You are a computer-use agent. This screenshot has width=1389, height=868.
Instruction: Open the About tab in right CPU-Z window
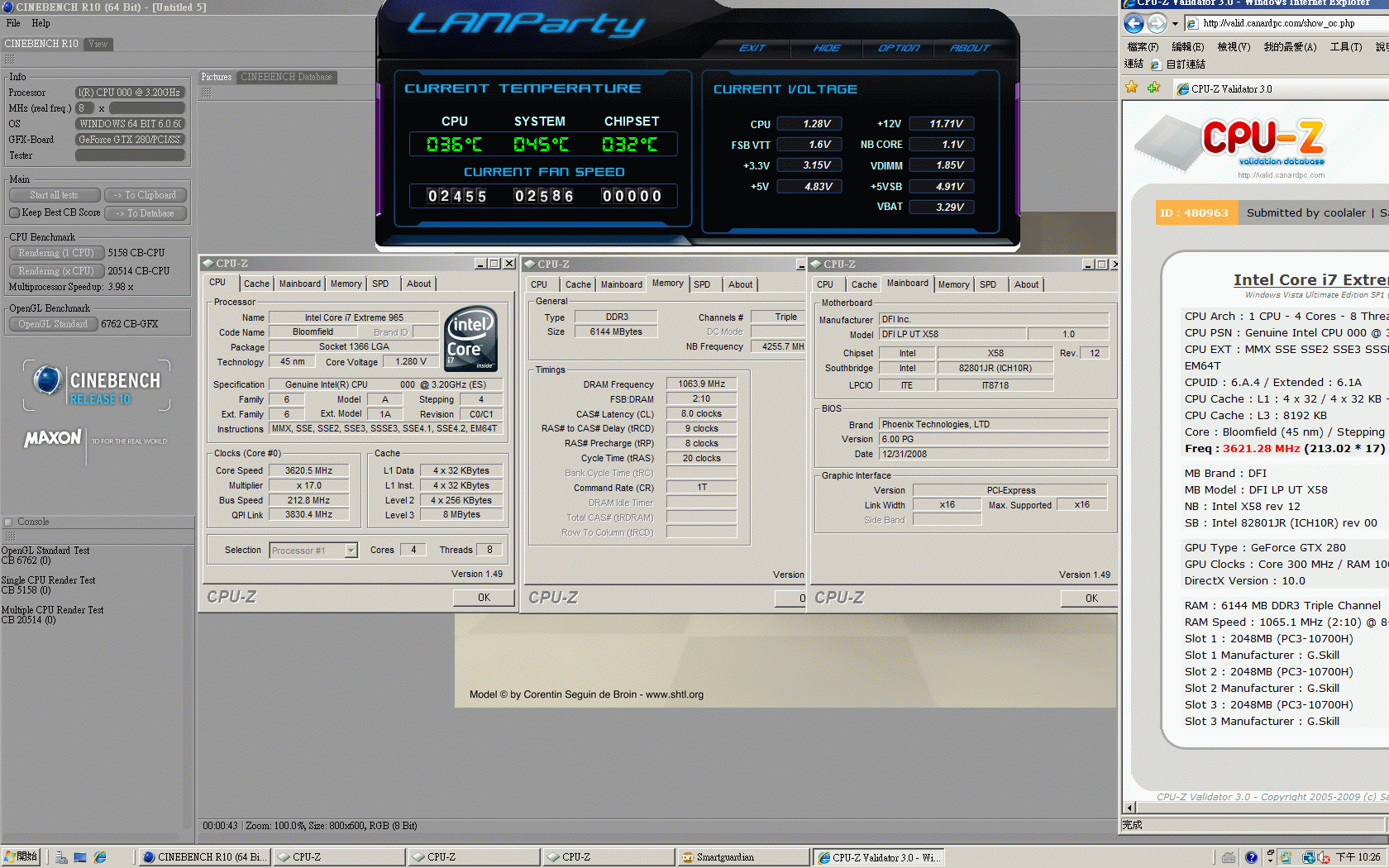(x=1026, y=284)
